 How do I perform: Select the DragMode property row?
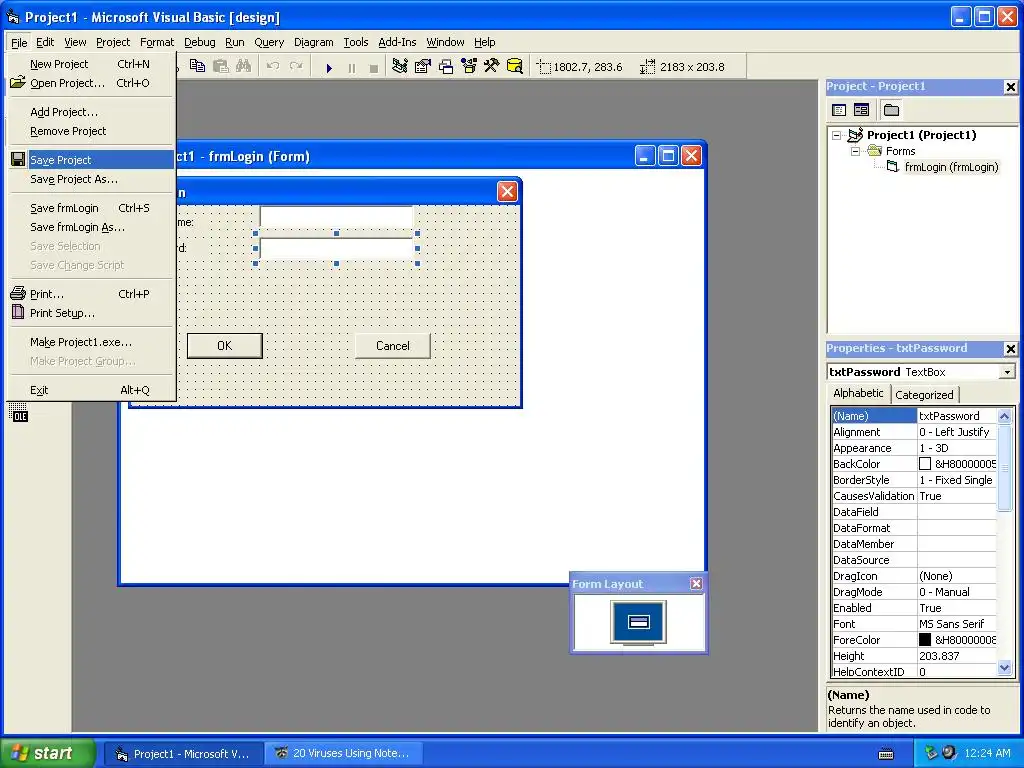tap(914, 592)
